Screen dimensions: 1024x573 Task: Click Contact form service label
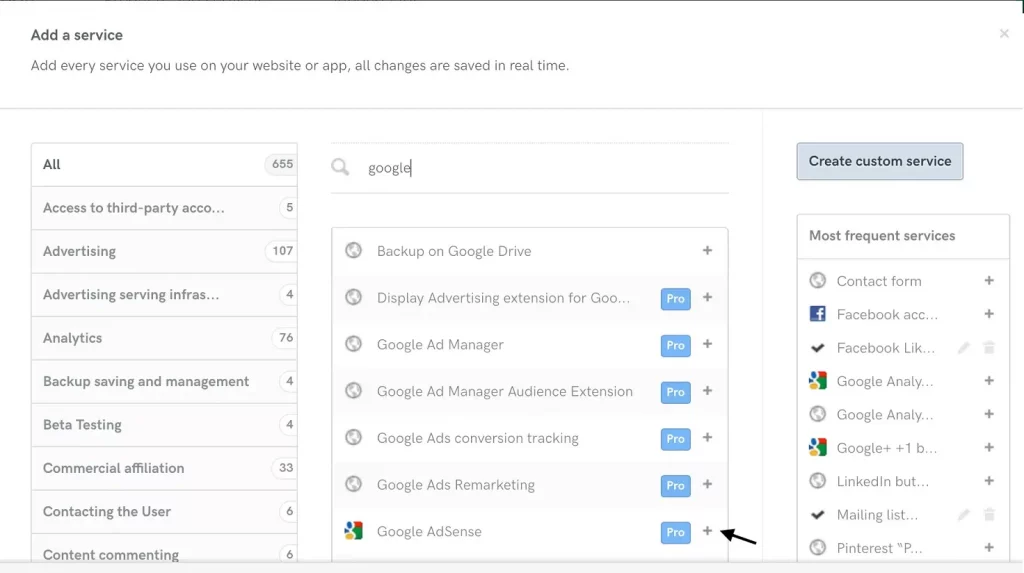click(x=879, y=281)
